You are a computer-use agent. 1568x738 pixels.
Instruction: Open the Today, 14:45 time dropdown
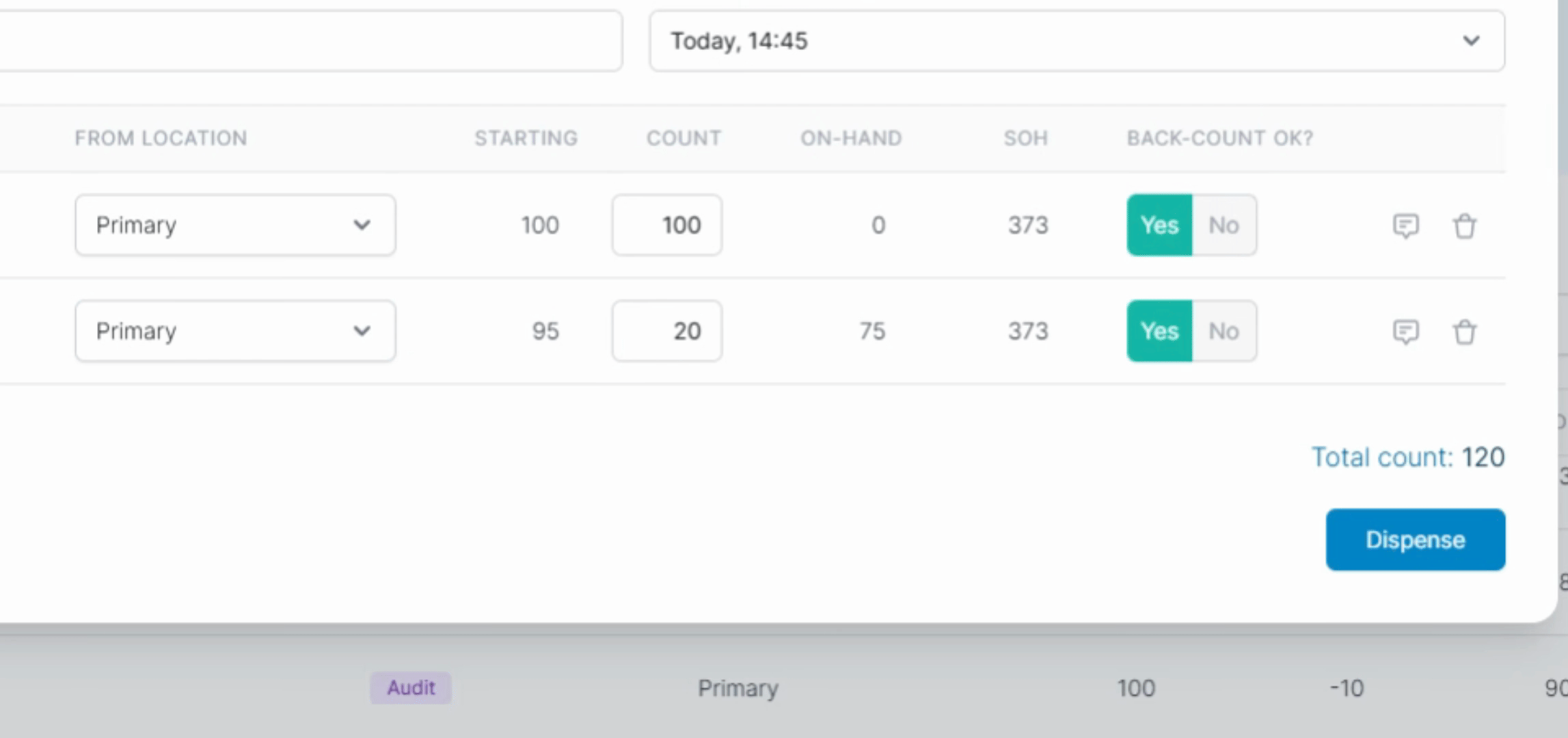(1076, 41)
